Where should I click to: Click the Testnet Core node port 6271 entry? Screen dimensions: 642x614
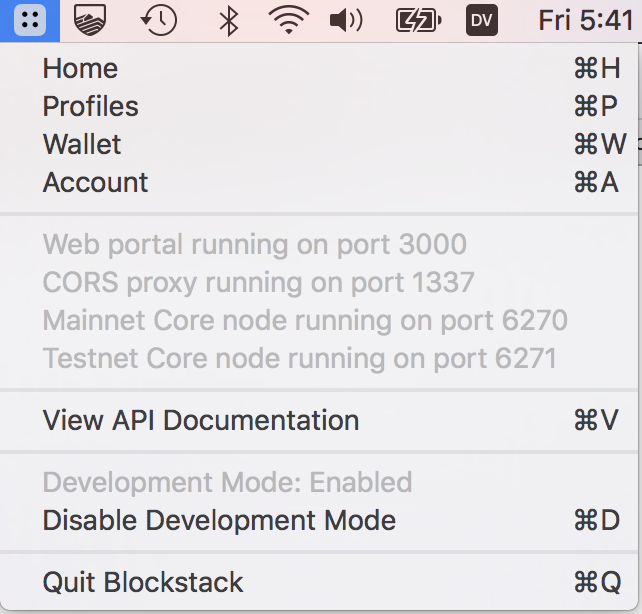[x=299, y=358]
